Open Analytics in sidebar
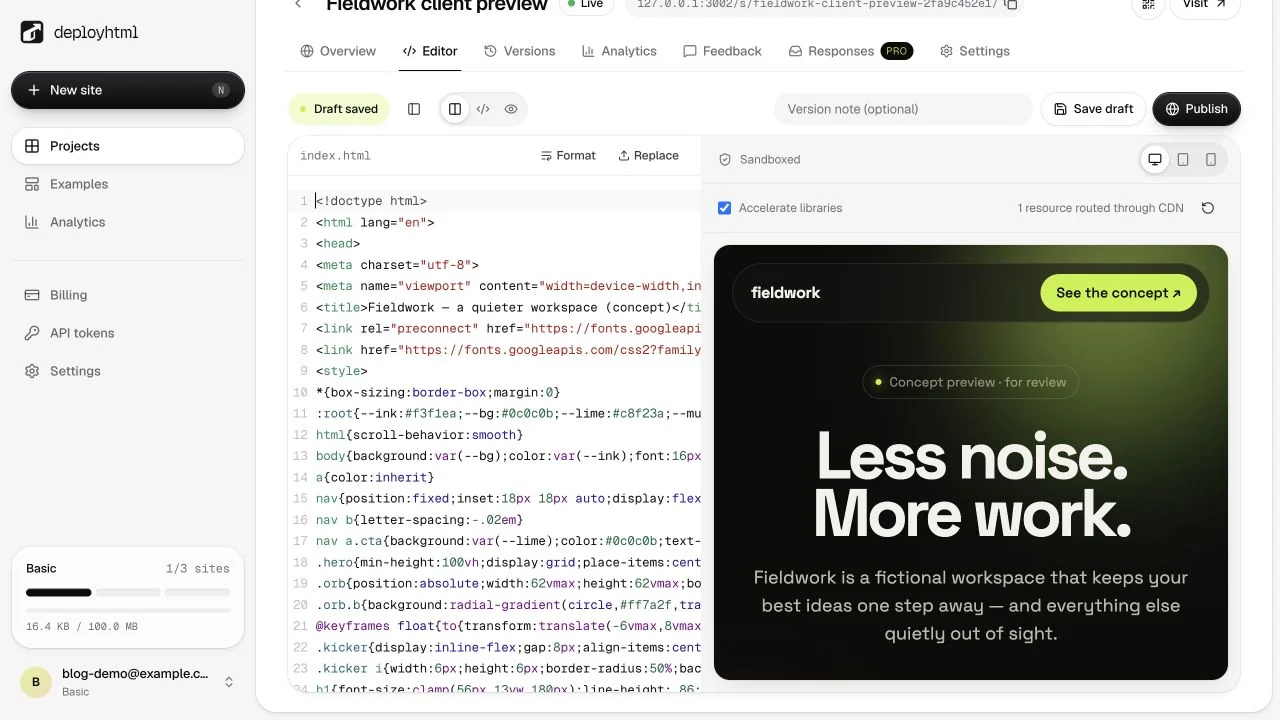 [x=128, y=222]
